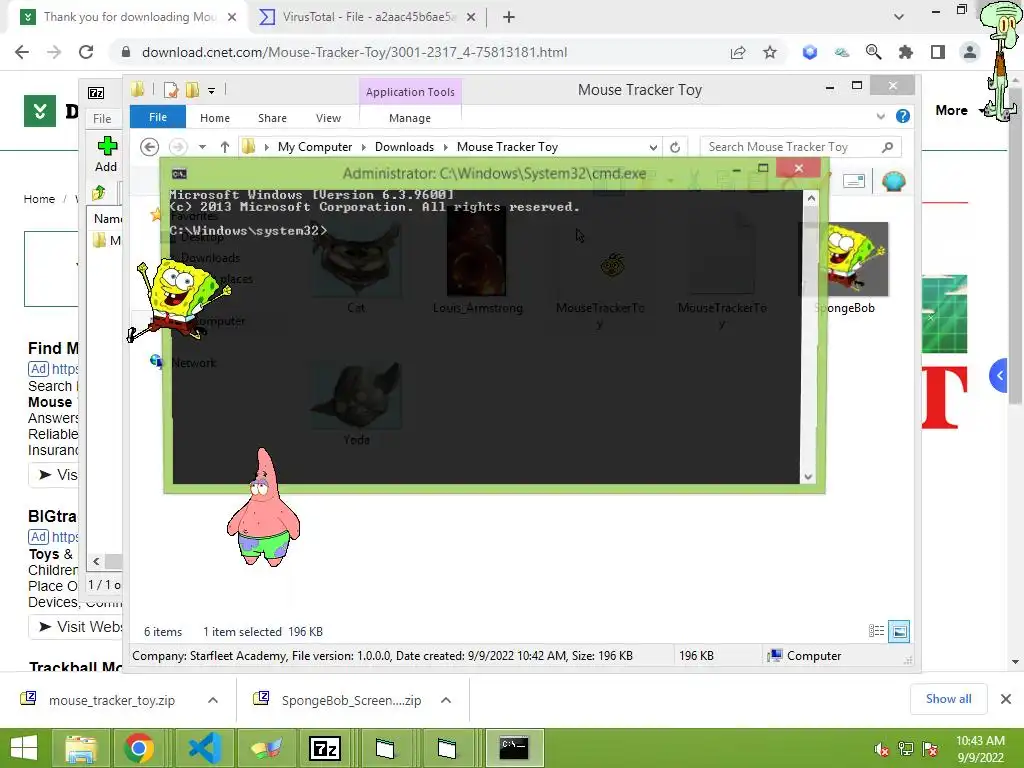Open Chrome tab search chevron
Screen dimensions: 1024x768
coord(899,17)
